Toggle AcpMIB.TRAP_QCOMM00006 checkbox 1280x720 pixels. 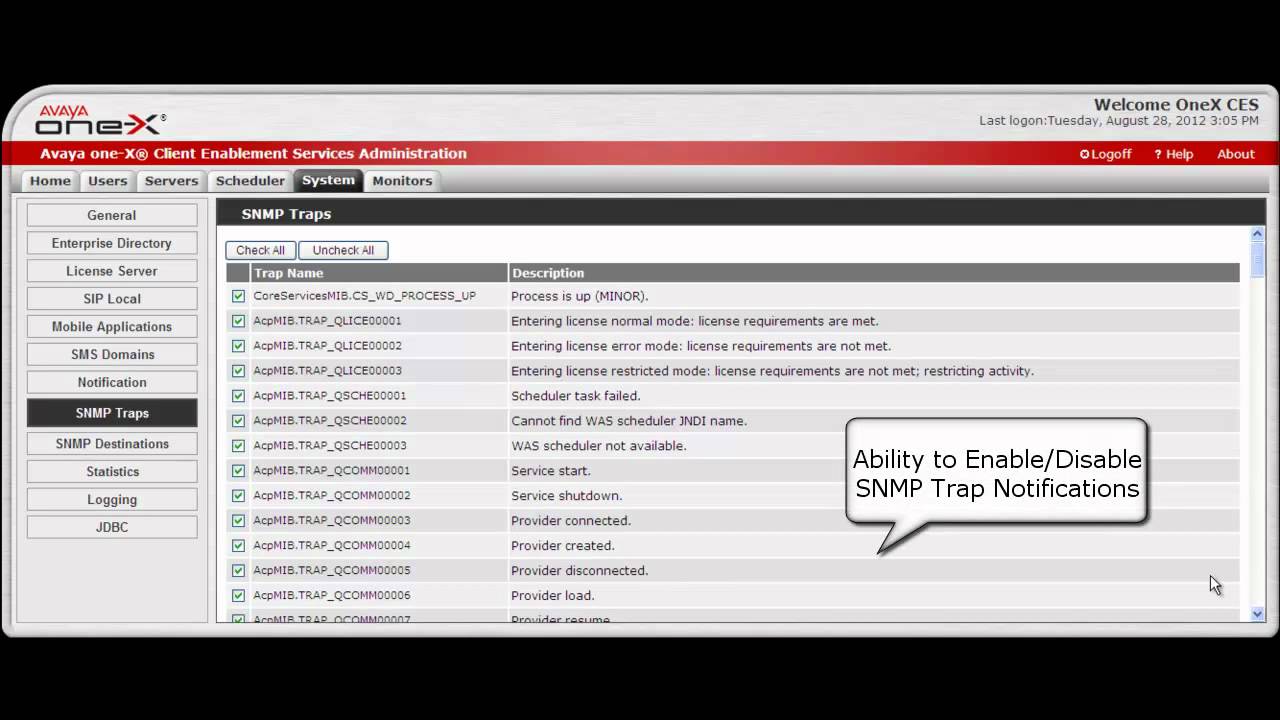pyautogui.click(x=238, y=596)
